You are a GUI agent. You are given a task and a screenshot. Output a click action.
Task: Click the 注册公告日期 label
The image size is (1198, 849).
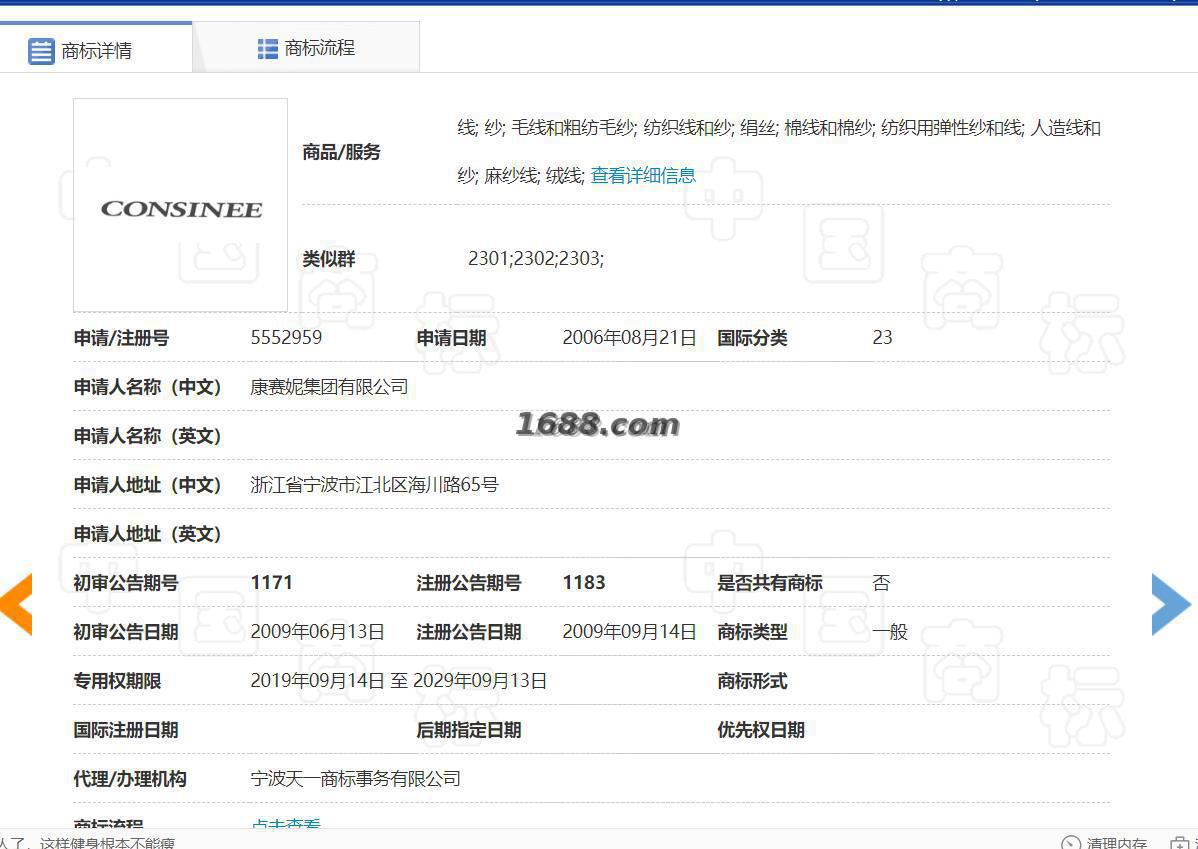point(468,632)
